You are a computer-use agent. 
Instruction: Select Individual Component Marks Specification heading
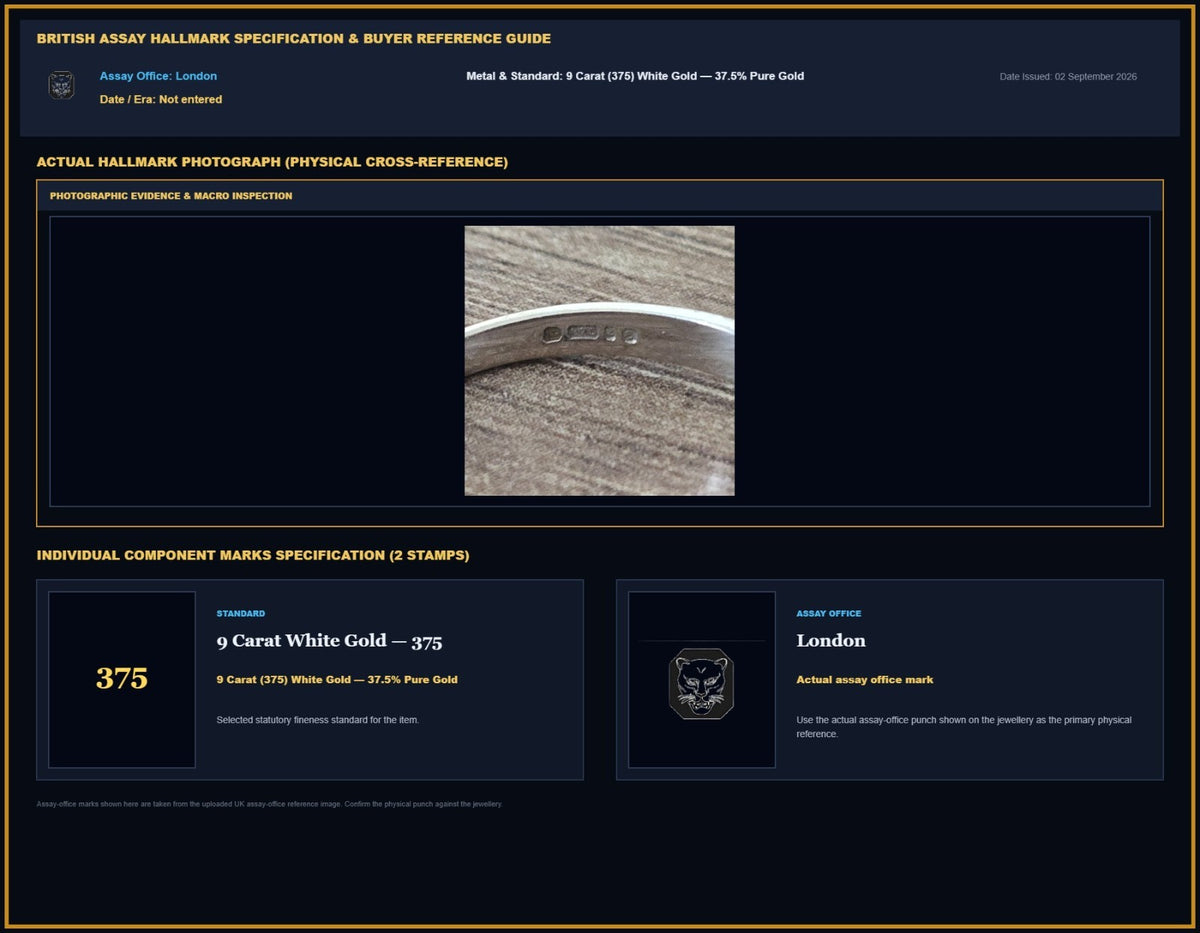click(x=253, y=555)
